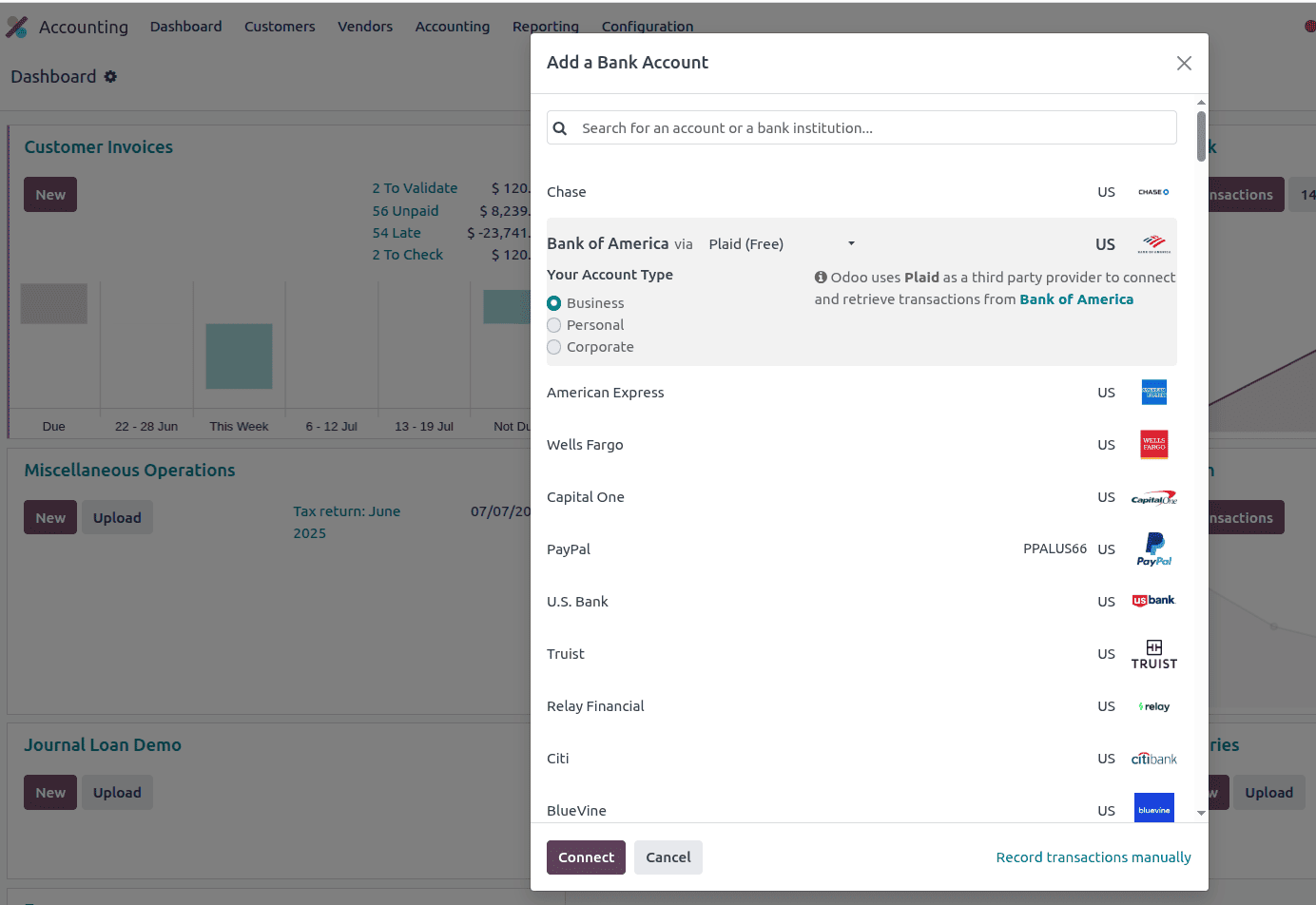Open the Vendors menu
1316x905 pixels.
coord(365,27)
